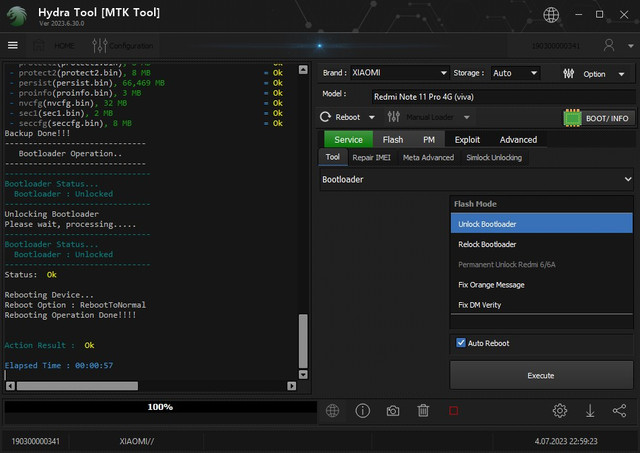This screenshot has height=453, width=640.
Task: Click the 'Backup Done!!!' log line
Action: tap(37, 133)
